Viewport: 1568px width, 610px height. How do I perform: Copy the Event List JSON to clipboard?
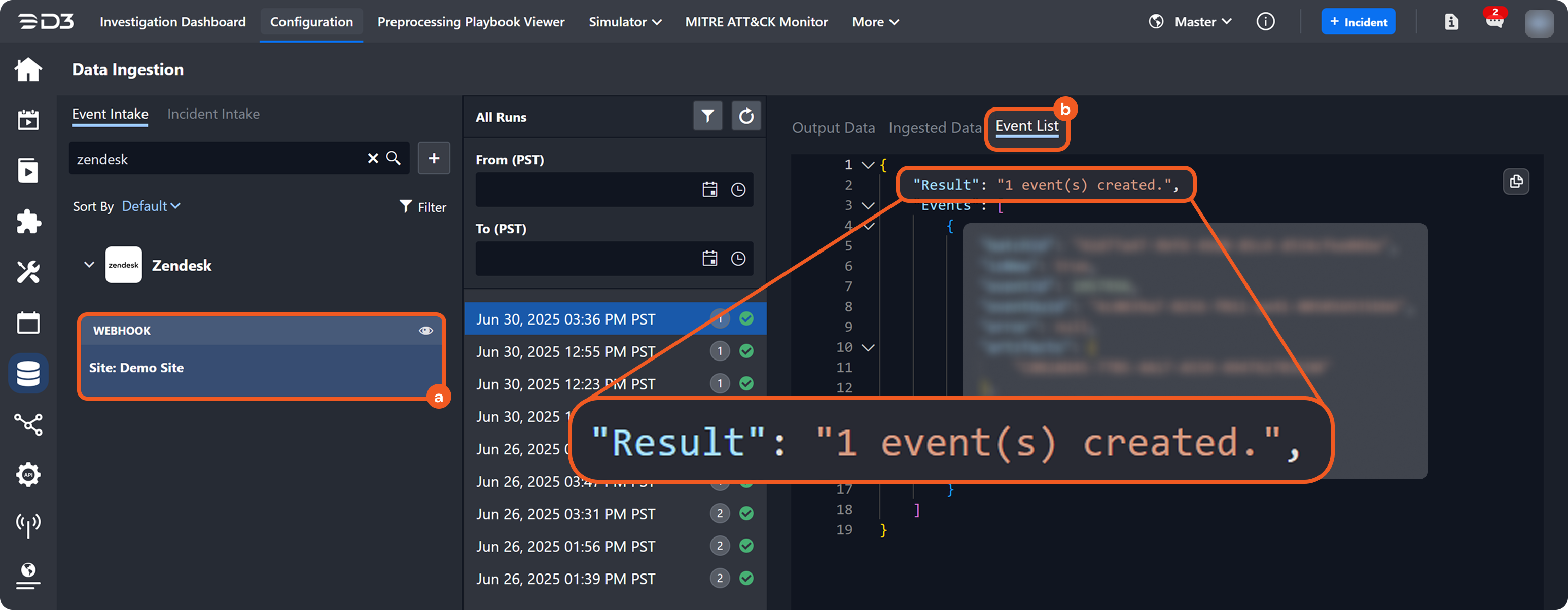pyautogui.click(x=1516, y=182)
